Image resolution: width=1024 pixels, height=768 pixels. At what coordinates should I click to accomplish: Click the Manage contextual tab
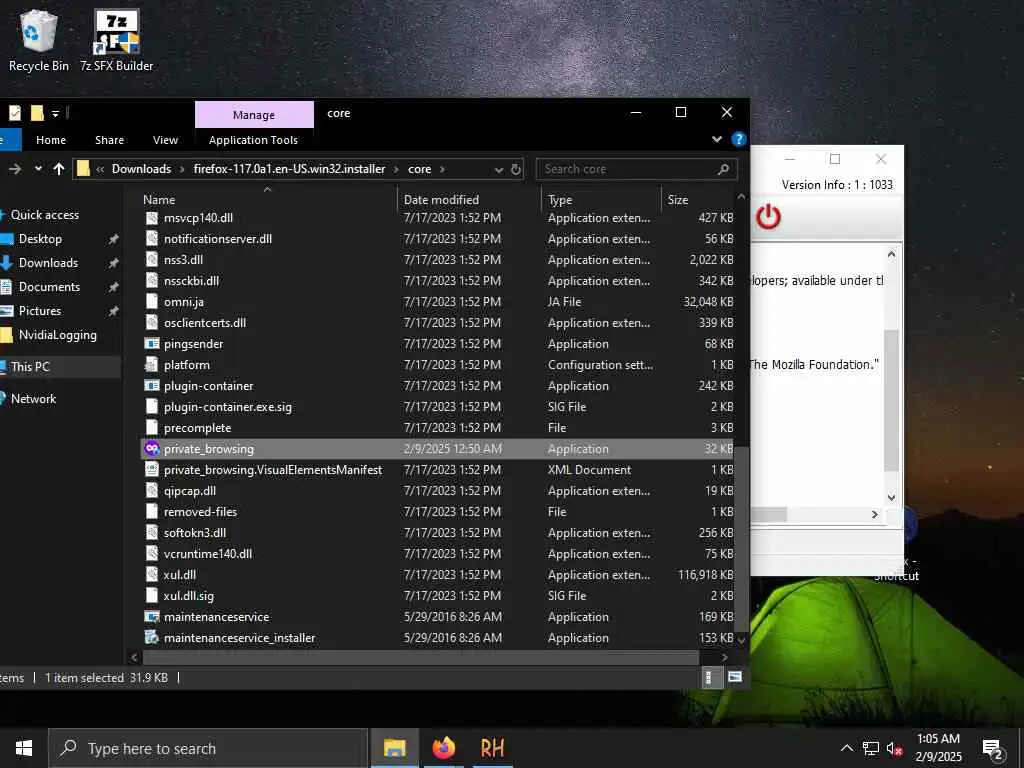(254, 115)
